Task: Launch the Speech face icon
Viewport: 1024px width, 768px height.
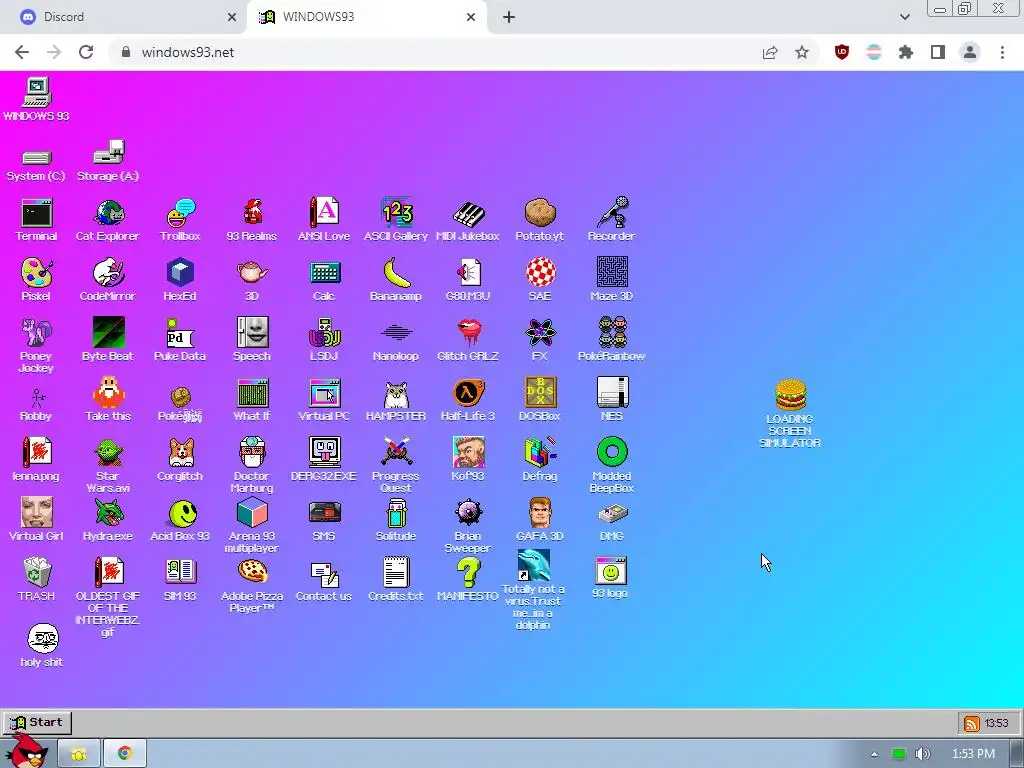Action: pos(252,340)
